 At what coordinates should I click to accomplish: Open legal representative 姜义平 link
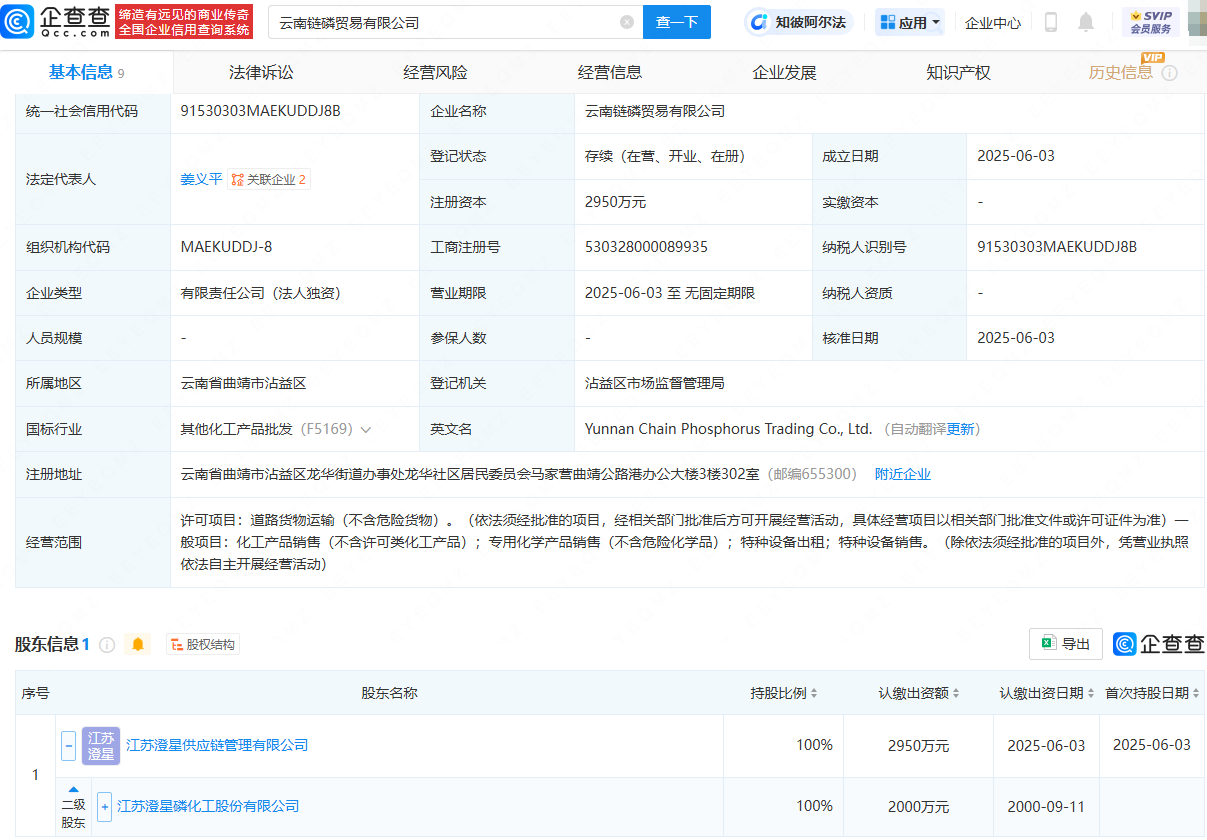201,179
